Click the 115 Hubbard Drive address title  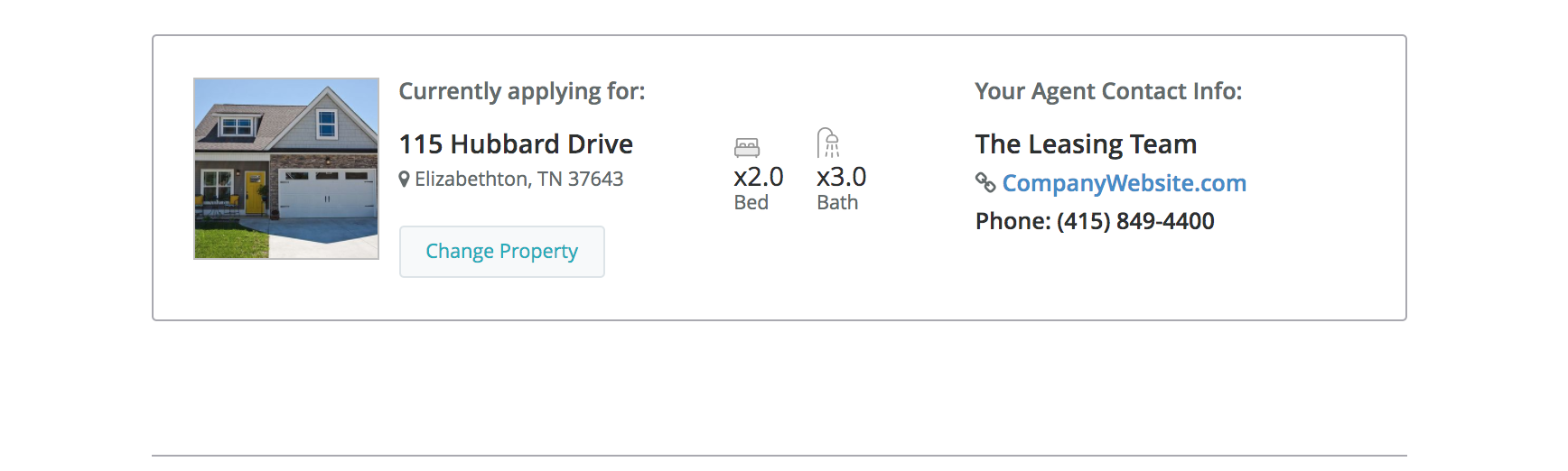(x=516, y=144)
